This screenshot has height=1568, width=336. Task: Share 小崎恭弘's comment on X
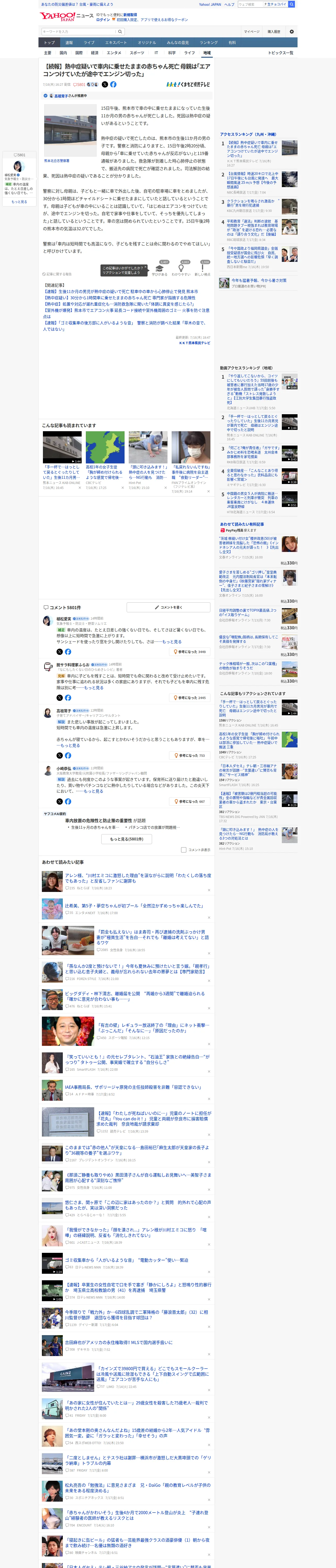60,802
